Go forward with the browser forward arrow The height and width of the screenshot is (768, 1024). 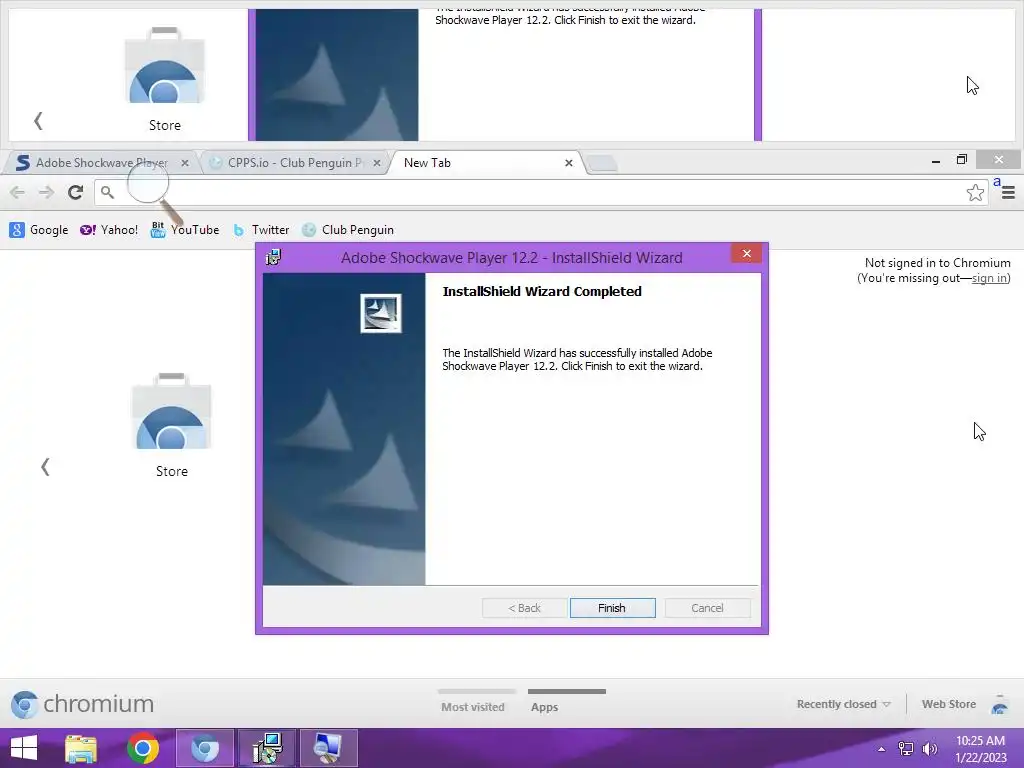pos(46,192)
